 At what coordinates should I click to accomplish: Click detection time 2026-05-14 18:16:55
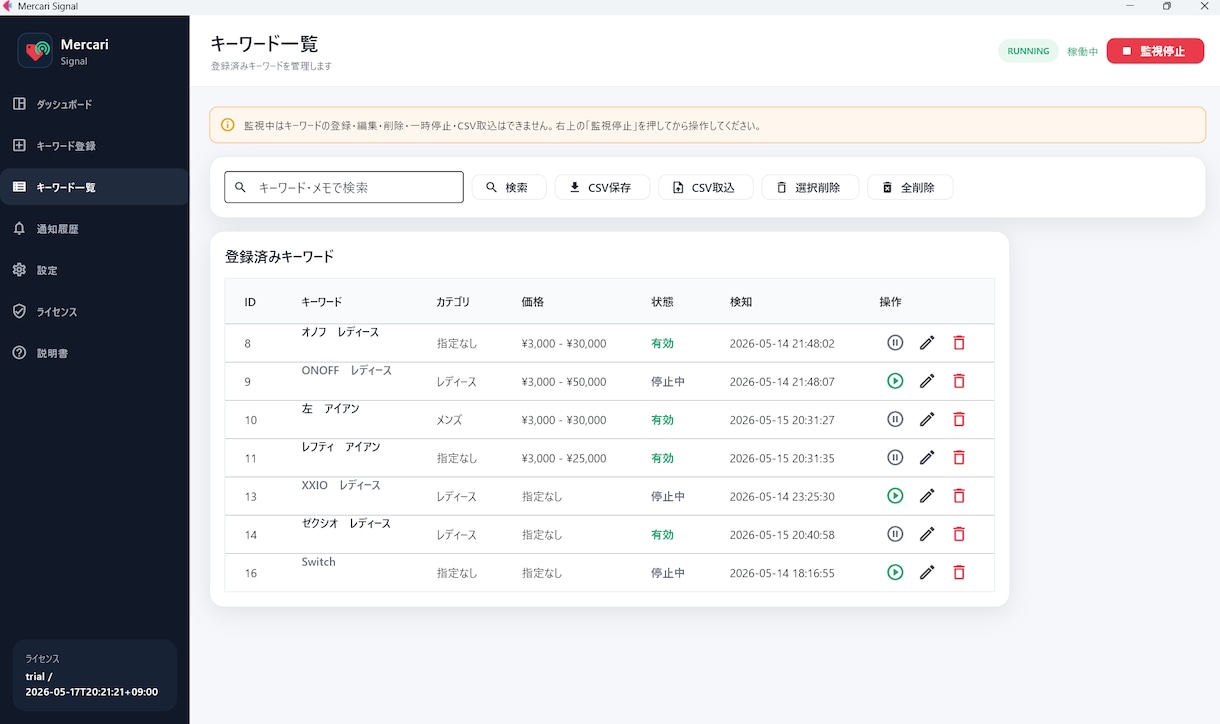pos(782,574)
